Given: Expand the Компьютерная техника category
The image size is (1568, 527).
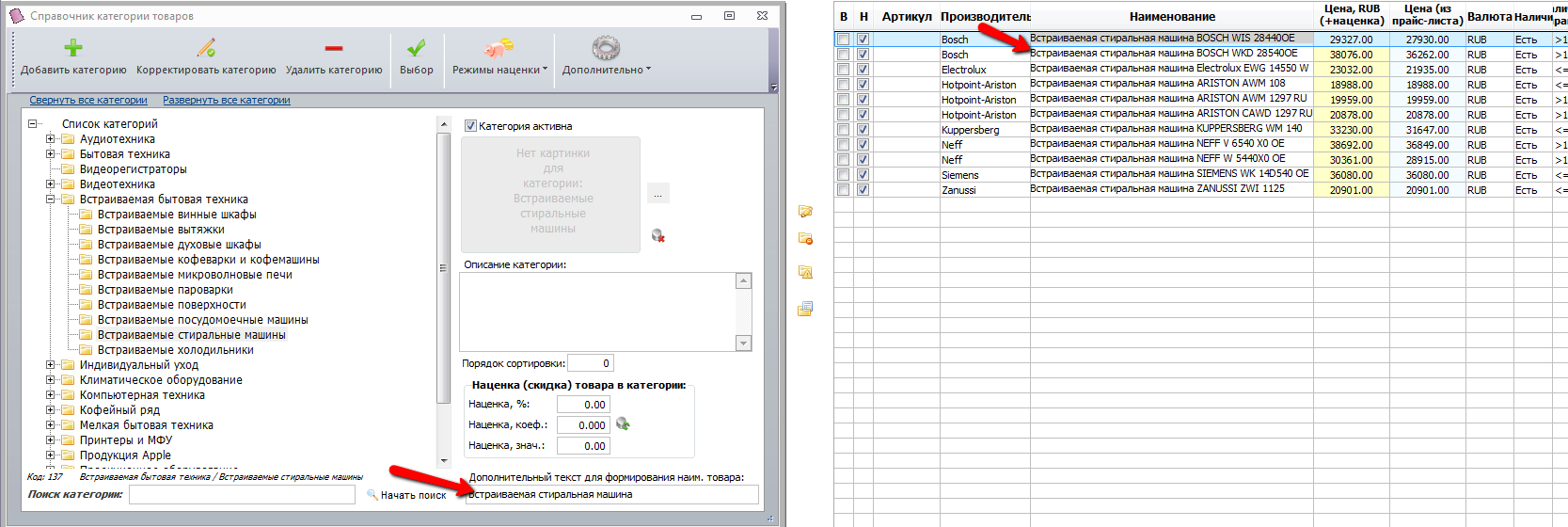Looking at the screenshot, I should click(50, 394).
